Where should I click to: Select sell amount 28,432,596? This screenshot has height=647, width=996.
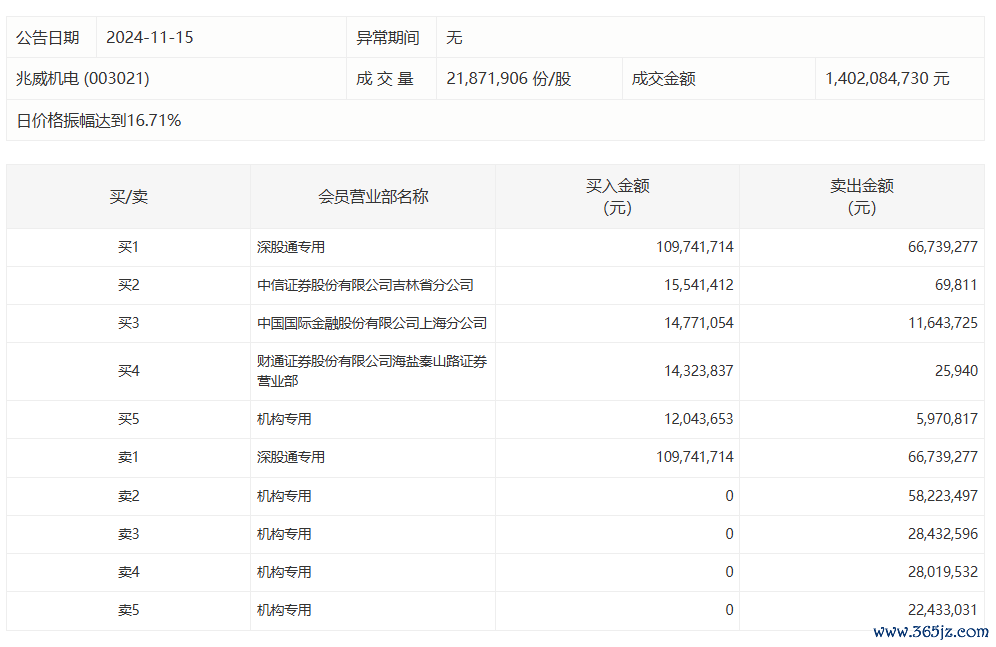[x=943, y=534]
